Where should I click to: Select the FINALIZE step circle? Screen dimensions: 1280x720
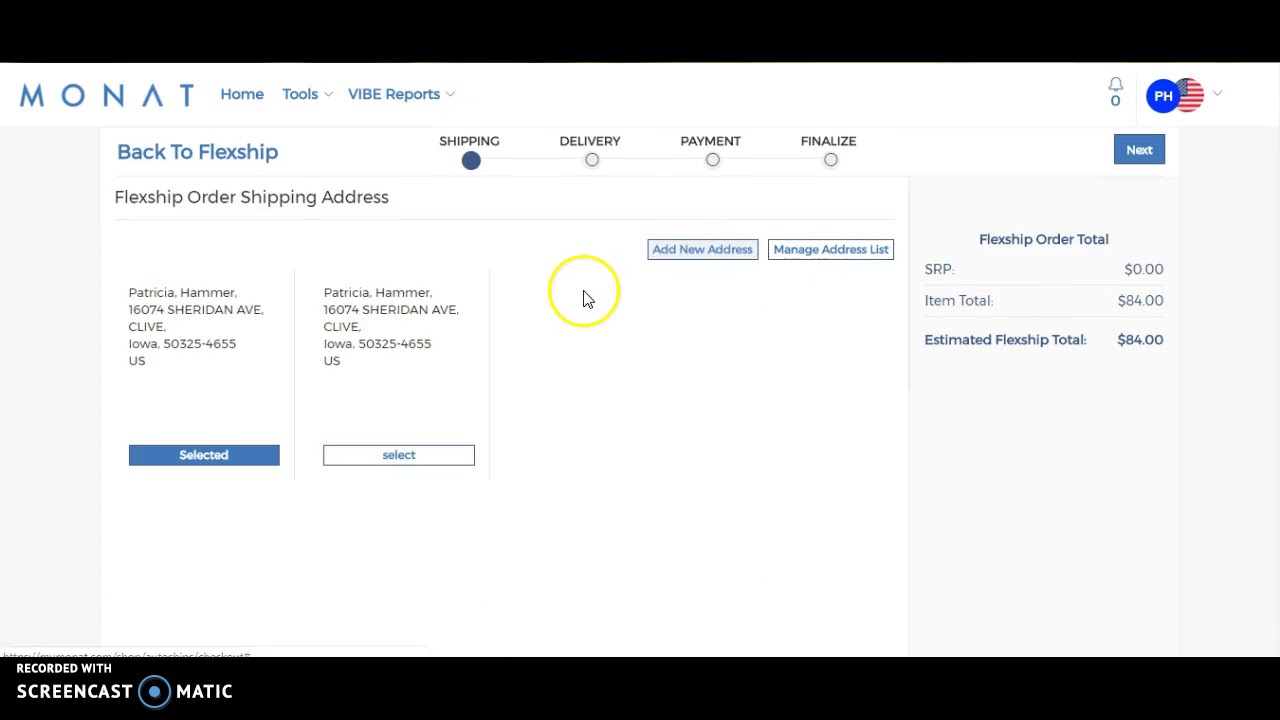(x=831, y=160)
